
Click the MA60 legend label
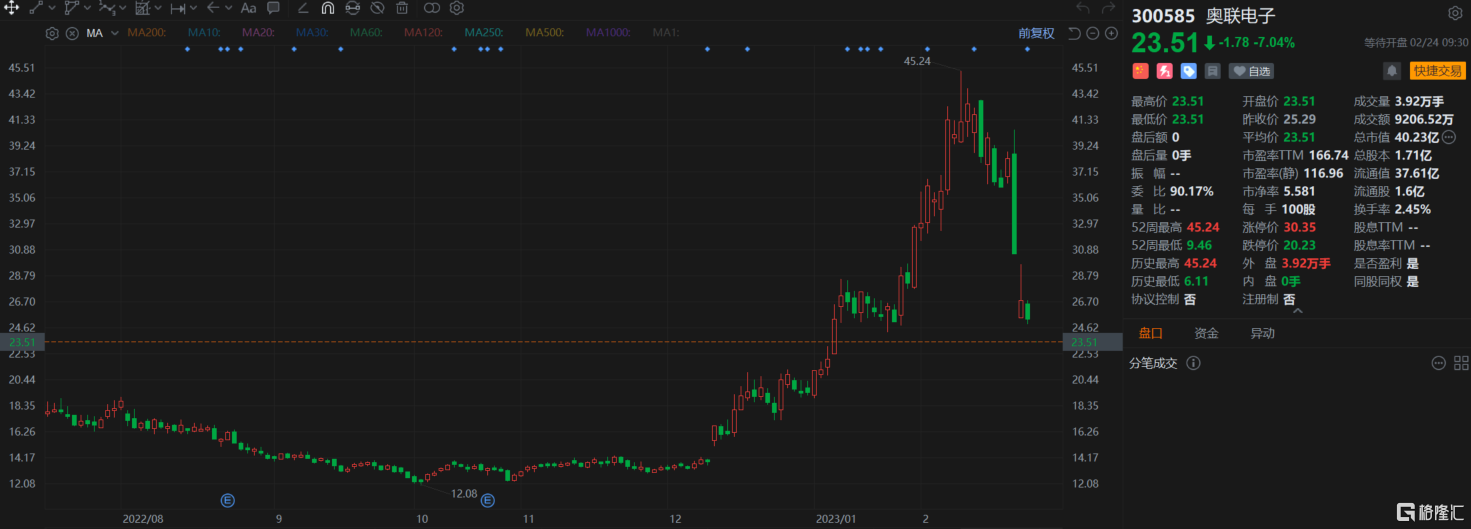coord(366,33)
